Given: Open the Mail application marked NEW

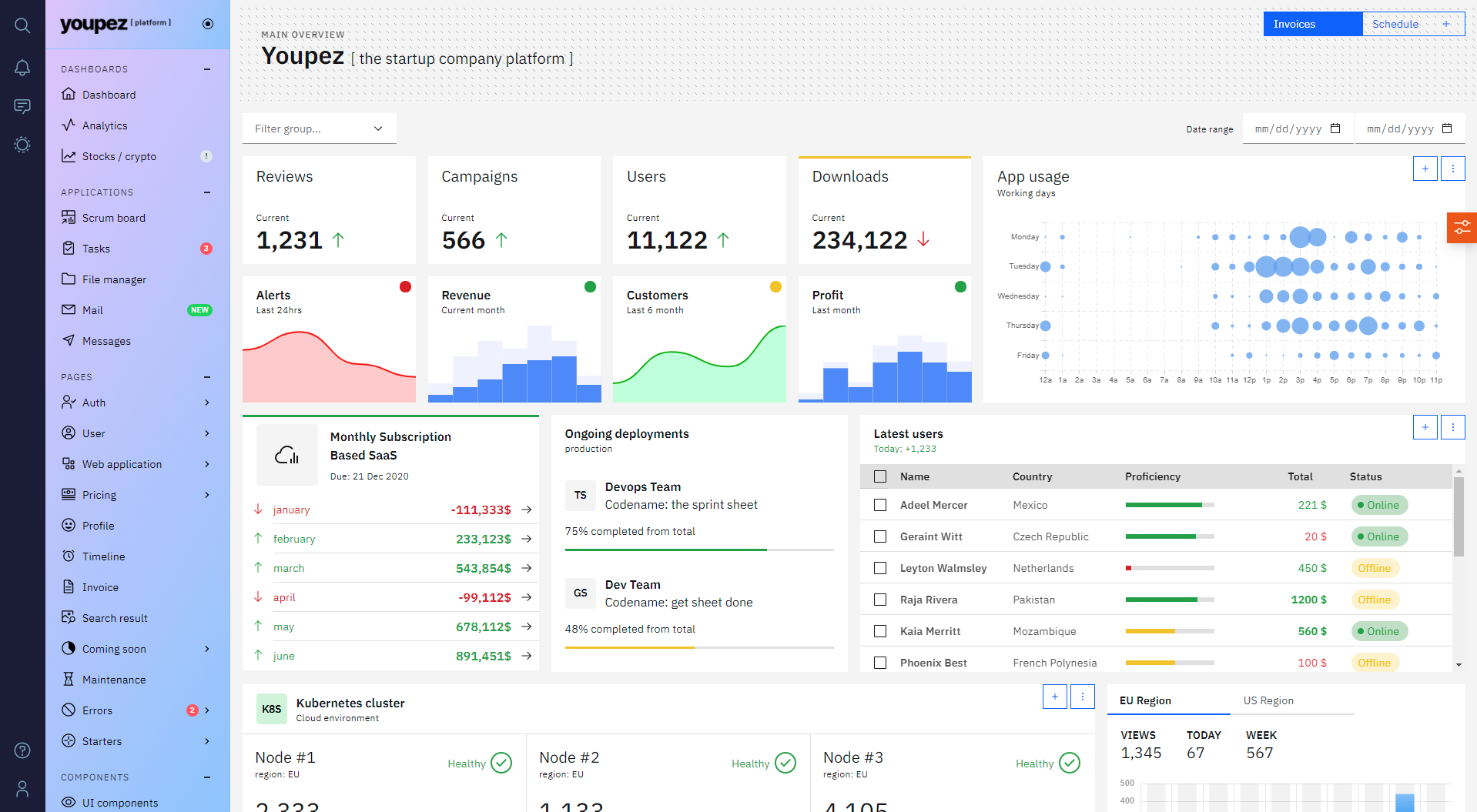Looking at the screenshot, I should click(92, 309).
